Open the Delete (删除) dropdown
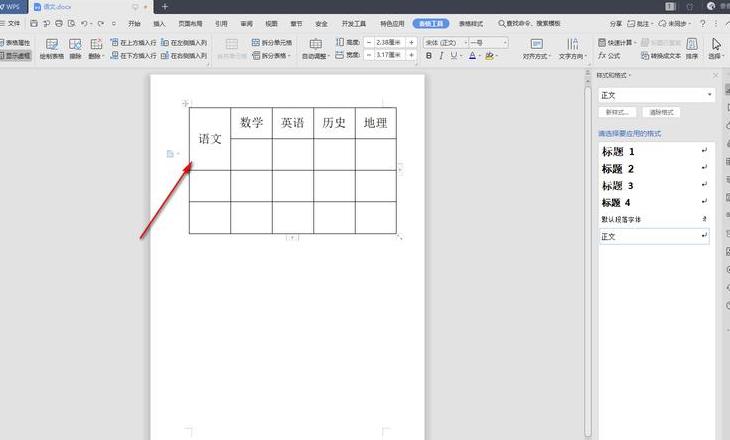Viewport: 730px width, 440px height. pyautogui.click(x=96, y=49)
